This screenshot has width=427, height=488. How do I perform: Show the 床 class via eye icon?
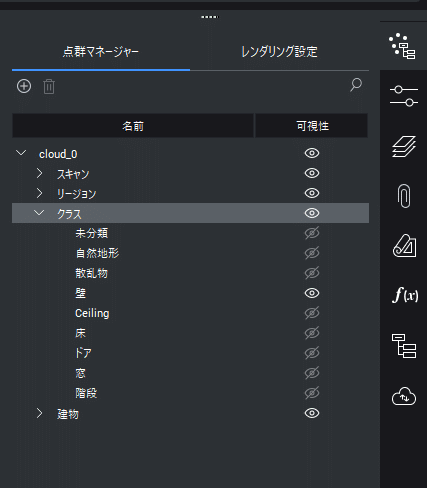pyautogui.click(x=312, y=333)
